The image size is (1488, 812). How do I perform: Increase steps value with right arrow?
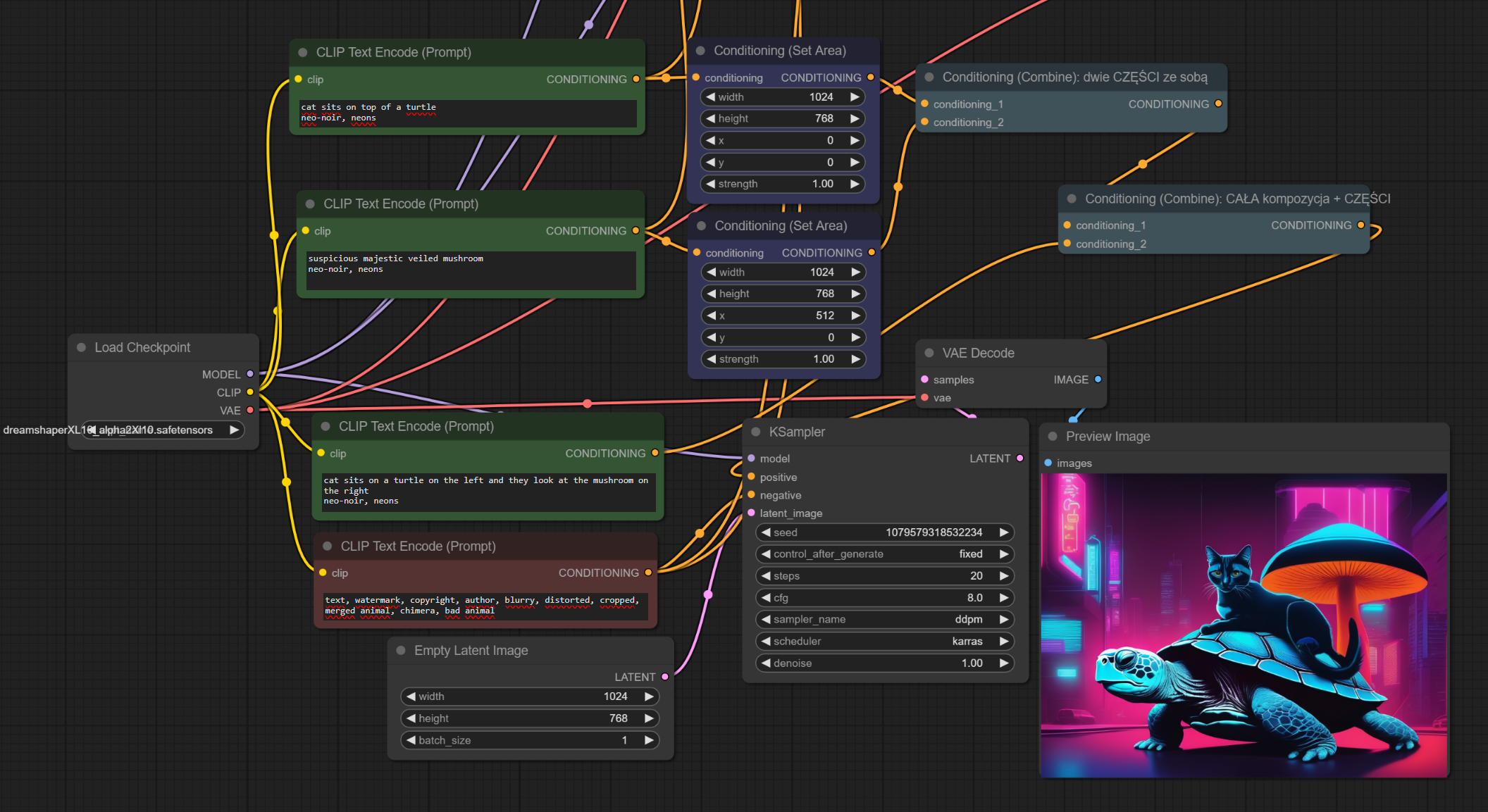tap(1004, 576)
